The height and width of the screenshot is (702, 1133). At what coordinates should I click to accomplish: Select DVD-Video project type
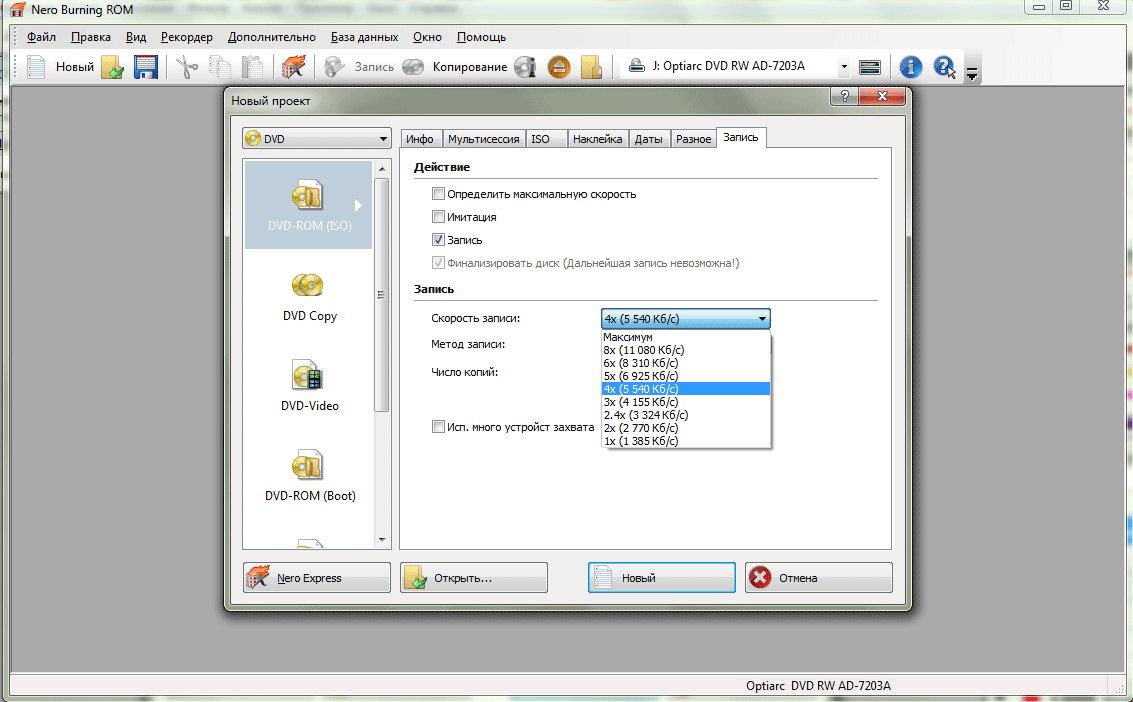tap(309, 386)
